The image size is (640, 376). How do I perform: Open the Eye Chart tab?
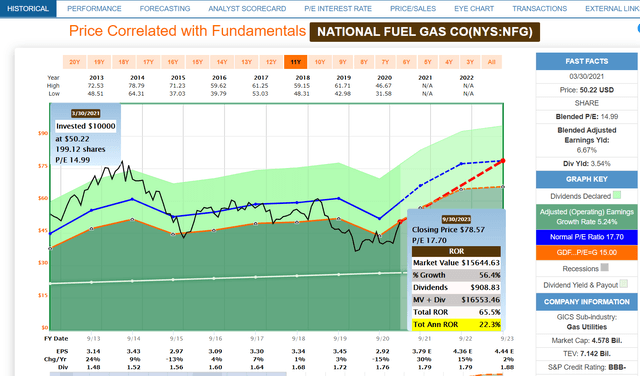click(x=474, y=9)
